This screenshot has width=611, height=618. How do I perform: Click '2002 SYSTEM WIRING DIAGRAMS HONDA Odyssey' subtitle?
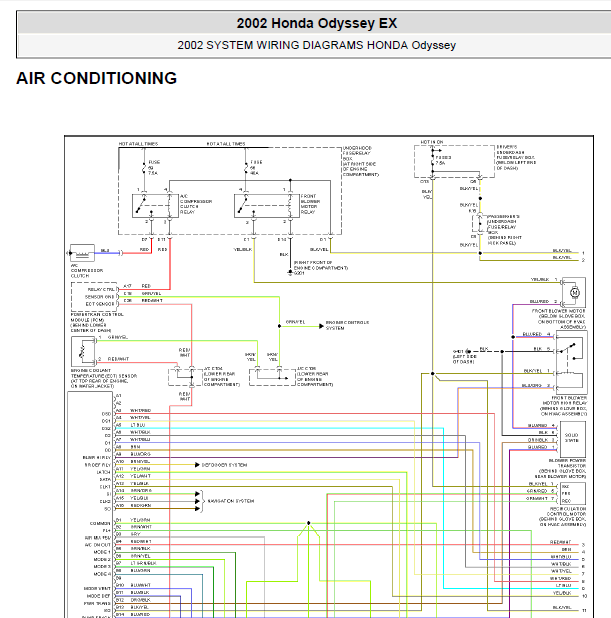pos(317,45)
